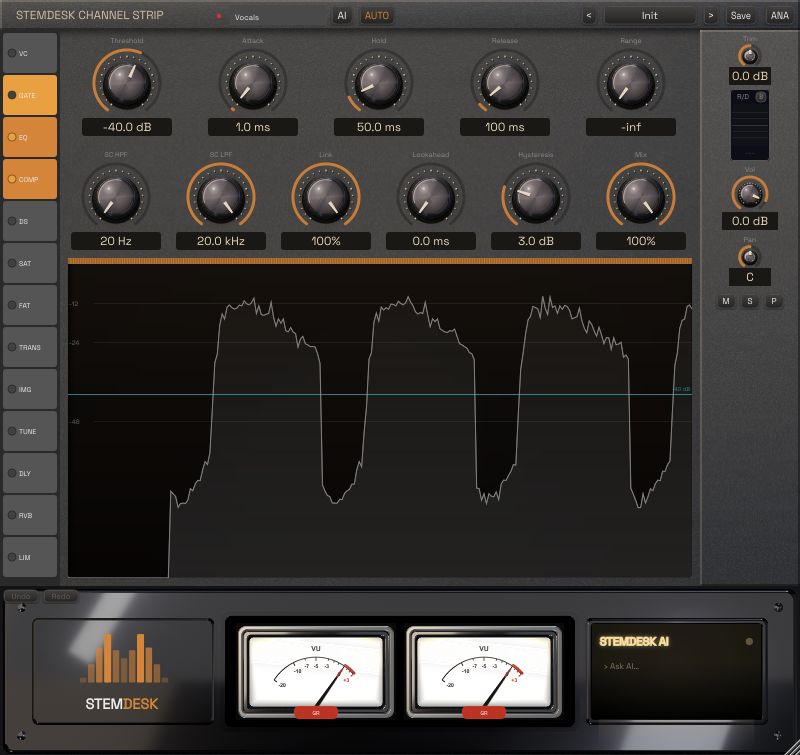
Task: Click the Mix knob
Action: (x=641, y=197)
